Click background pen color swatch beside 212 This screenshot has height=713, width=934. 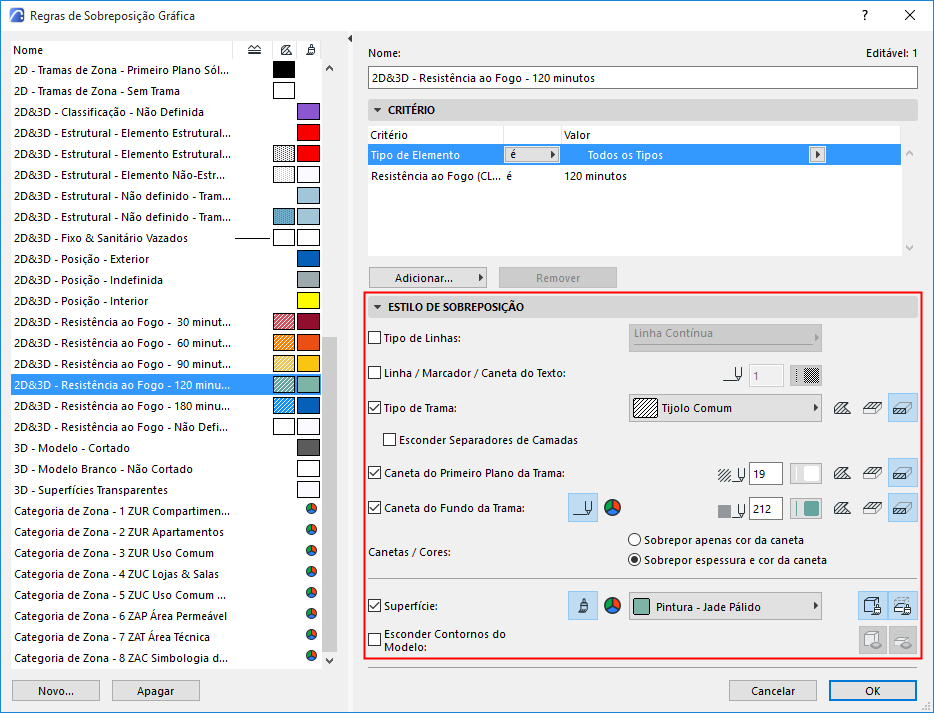coord(806,509)
